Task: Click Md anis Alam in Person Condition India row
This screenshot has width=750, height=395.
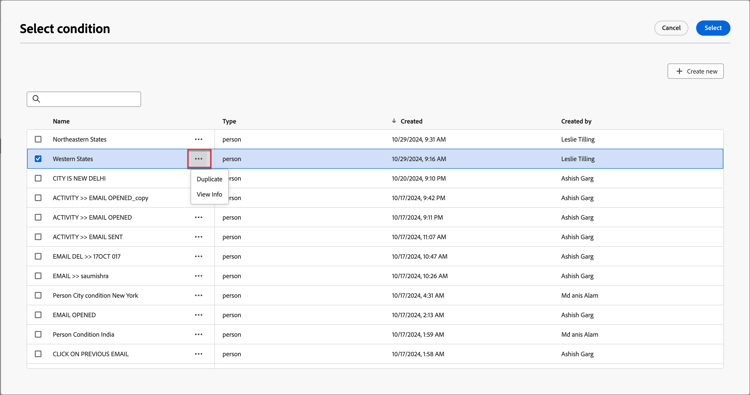Action: tap(580, 335)
